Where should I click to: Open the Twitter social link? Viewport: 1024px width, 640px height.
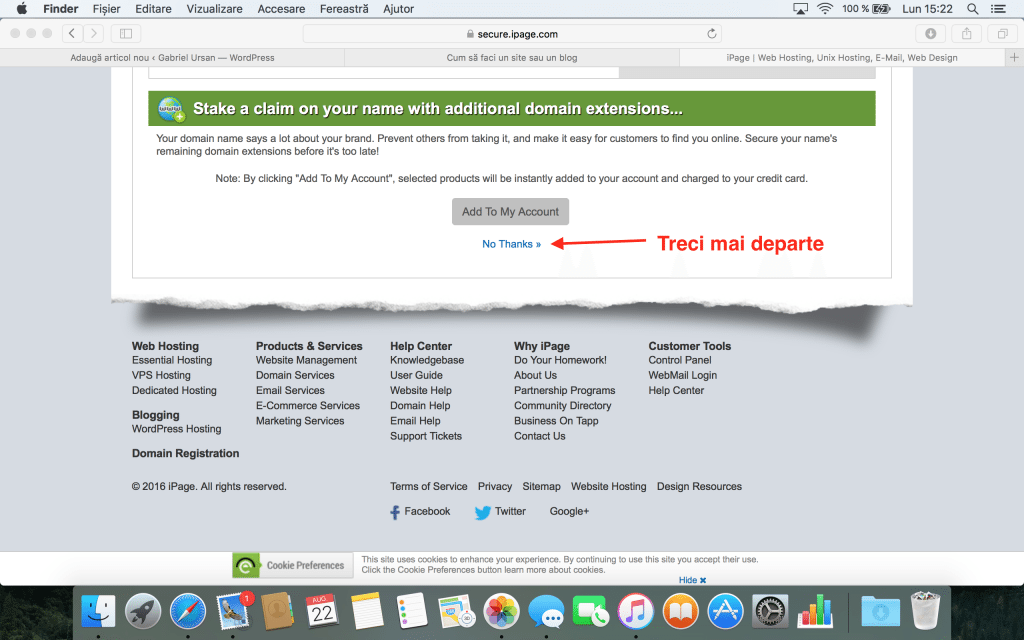click(x=500, y=511)
